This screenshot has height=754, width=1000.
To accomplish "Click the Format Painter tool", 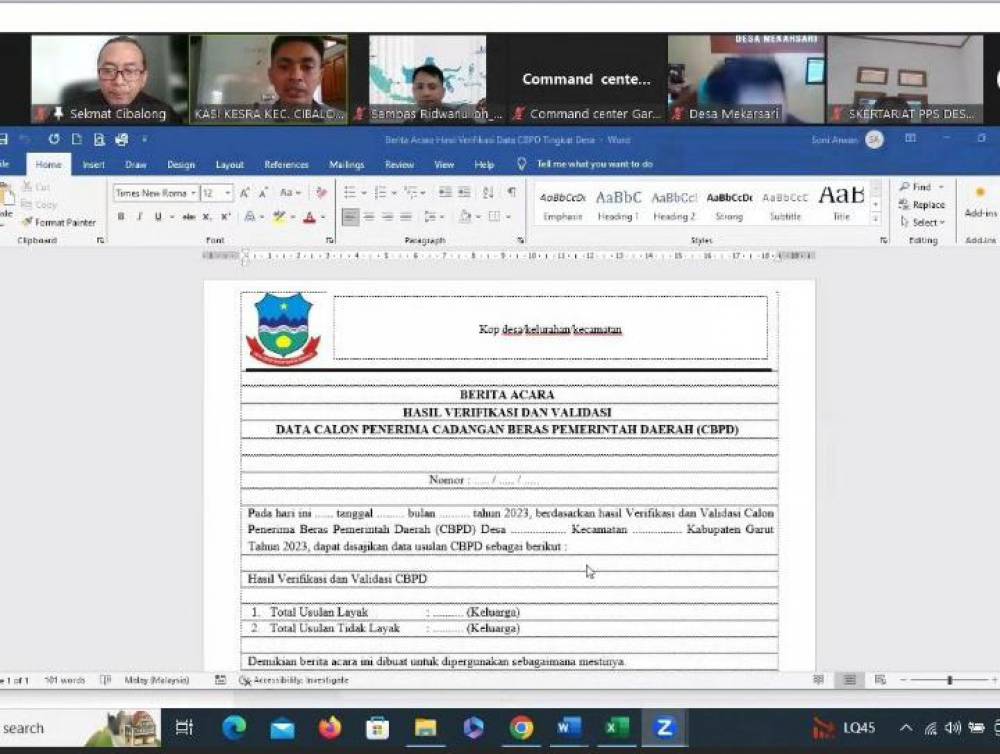I will pos(59,222).
